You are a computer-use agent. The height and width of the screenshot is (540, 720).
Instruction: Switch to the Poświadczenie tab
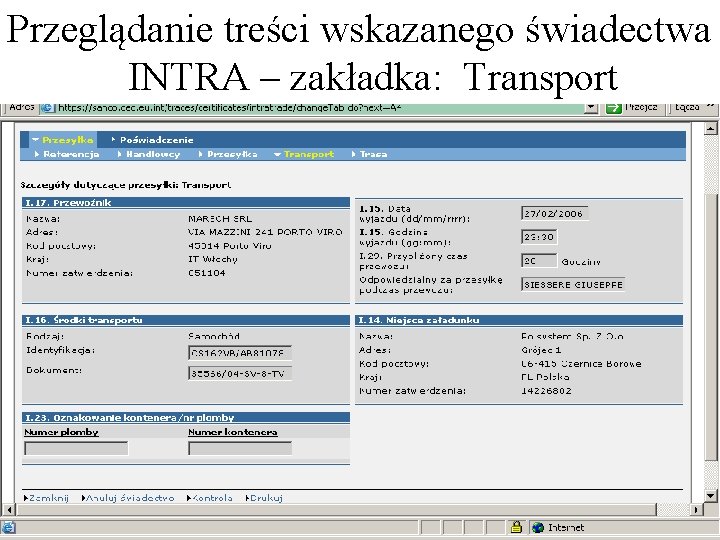pos(157,140)
